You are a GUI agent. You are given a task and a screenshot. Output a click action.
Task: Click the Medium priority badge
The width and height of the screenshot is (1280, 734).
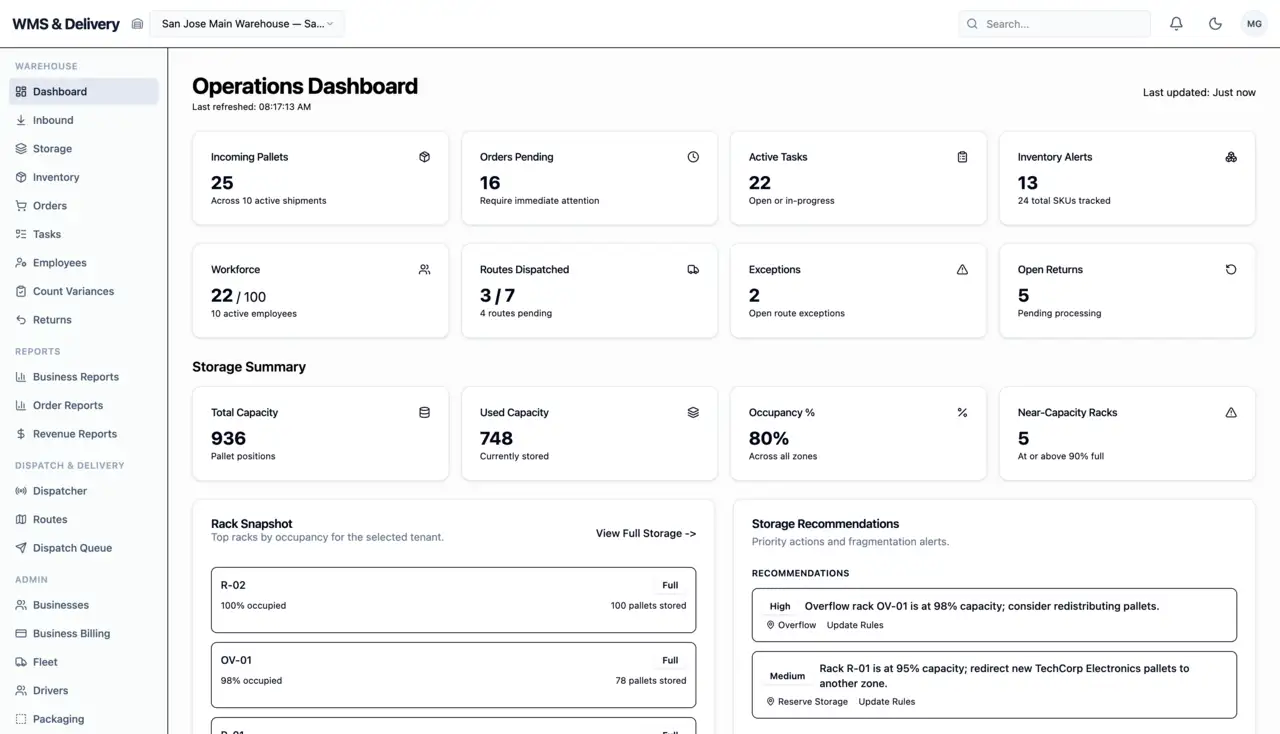coord(787,676)
